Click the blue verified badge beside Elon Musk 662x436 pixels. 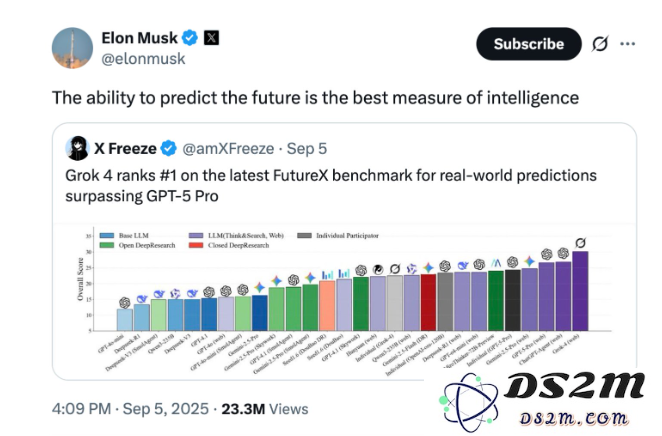(188, 38)
